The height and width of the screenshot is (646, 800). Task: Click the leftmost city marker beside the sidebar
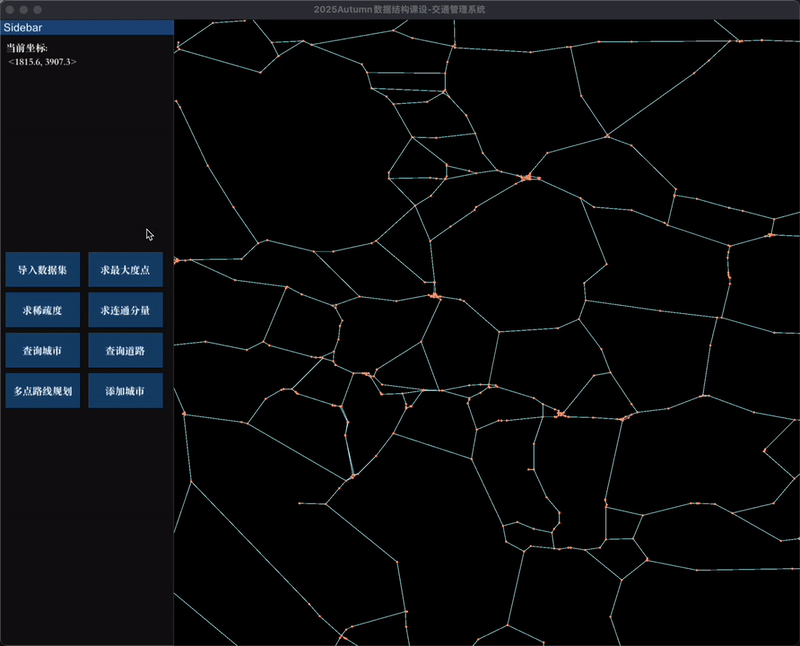pyautogui.click(x=177, y=262)
